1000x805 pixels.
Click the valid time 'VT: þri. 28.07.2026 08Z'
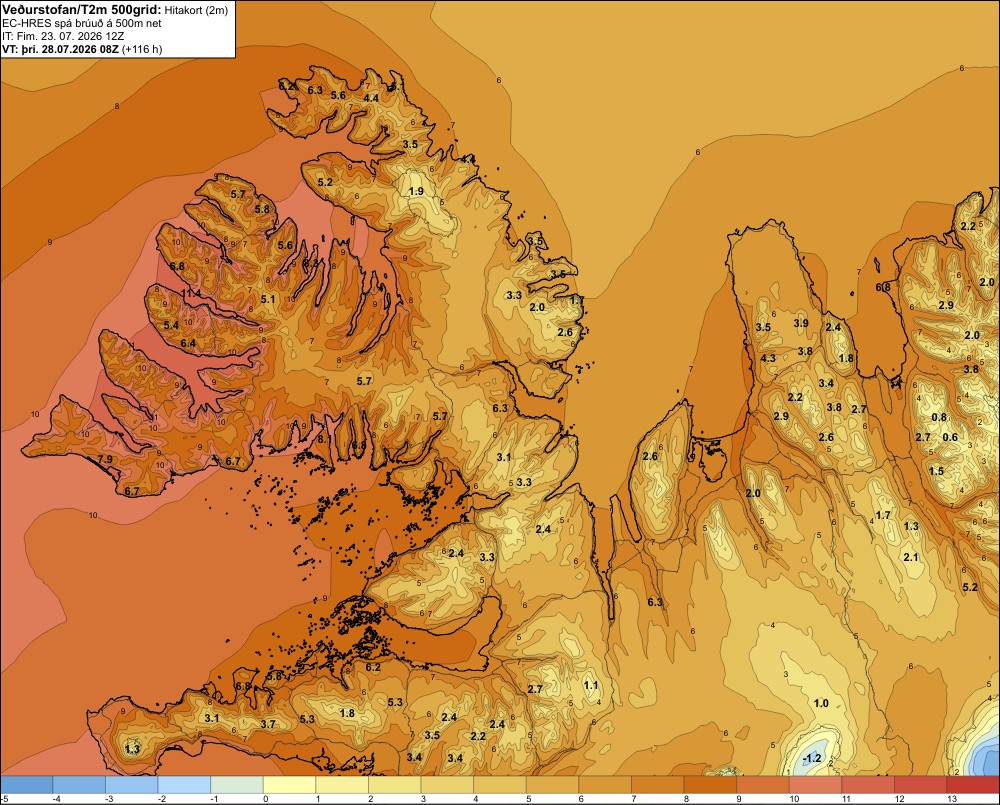60,49
